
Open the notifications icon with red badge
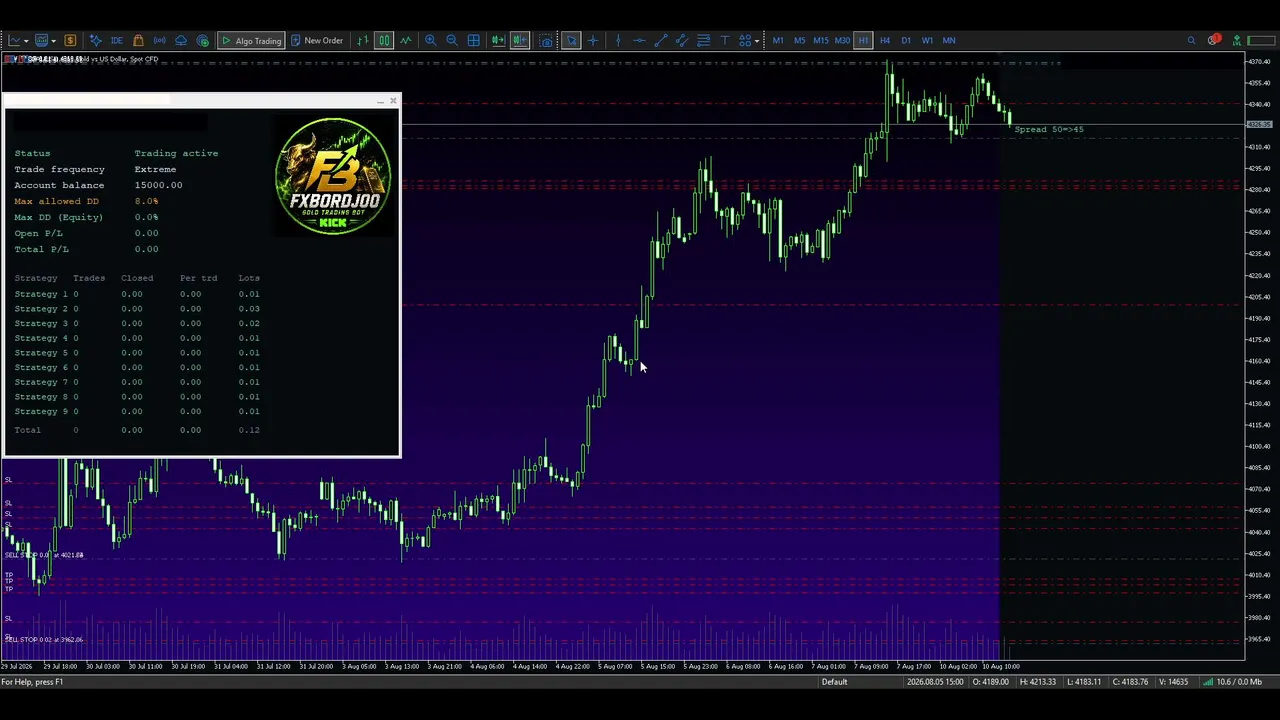[1214, 40]
